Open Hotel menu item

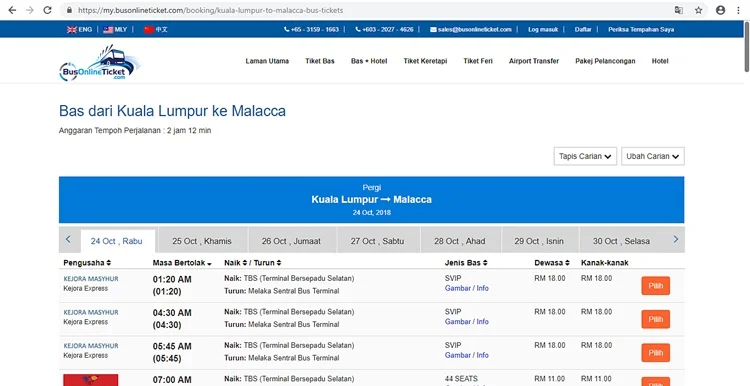(660, 61)
